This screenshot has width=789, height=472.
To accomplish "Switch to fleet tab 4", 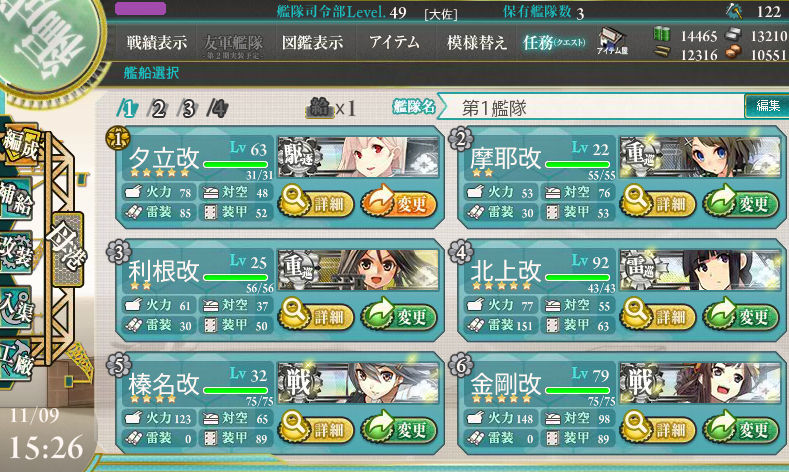I will click(x=217, y=108).
